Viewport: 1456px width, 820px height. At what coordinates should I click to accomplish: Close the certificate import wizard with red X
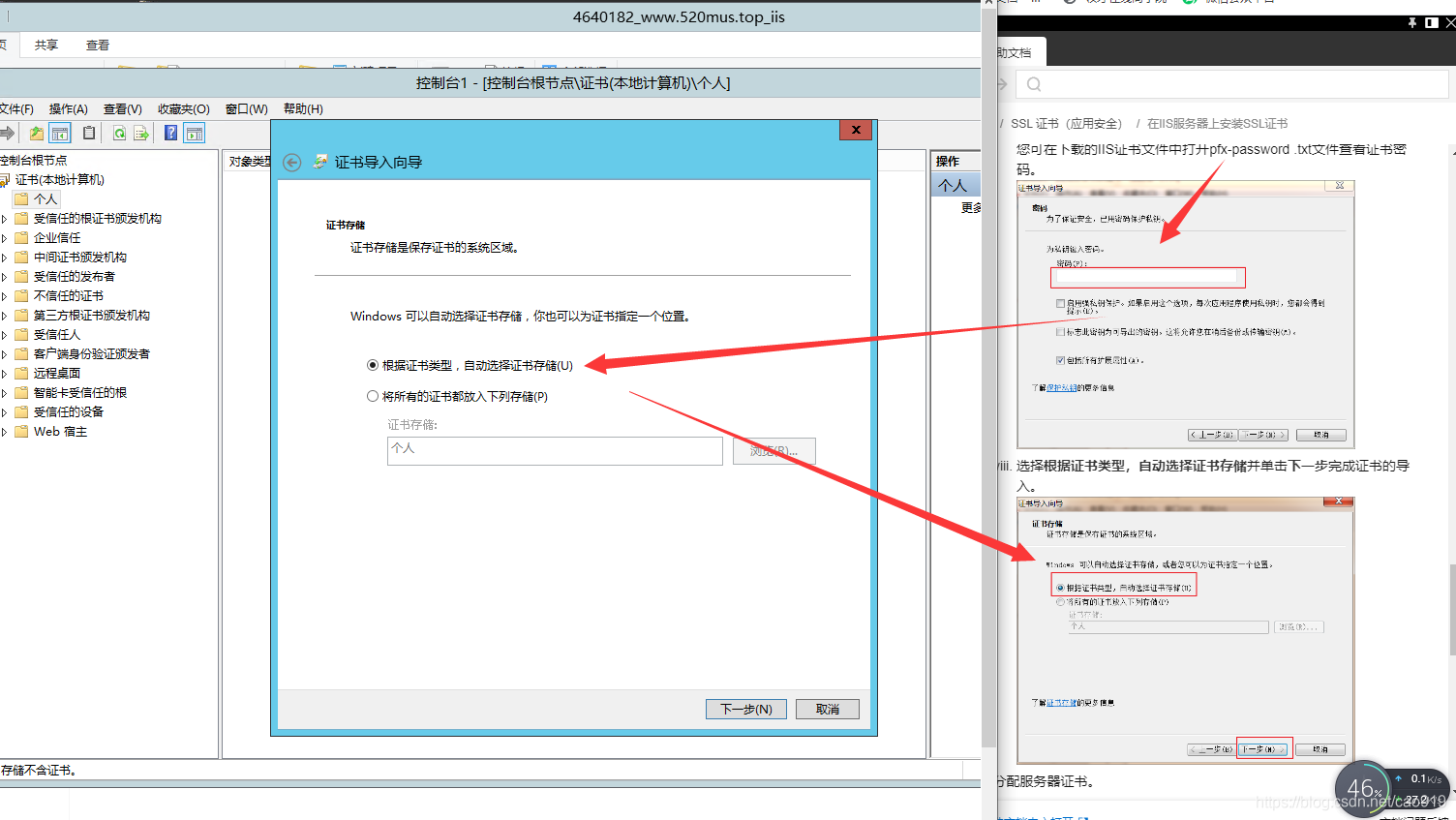pyautogui.click(x=856, y=130)
